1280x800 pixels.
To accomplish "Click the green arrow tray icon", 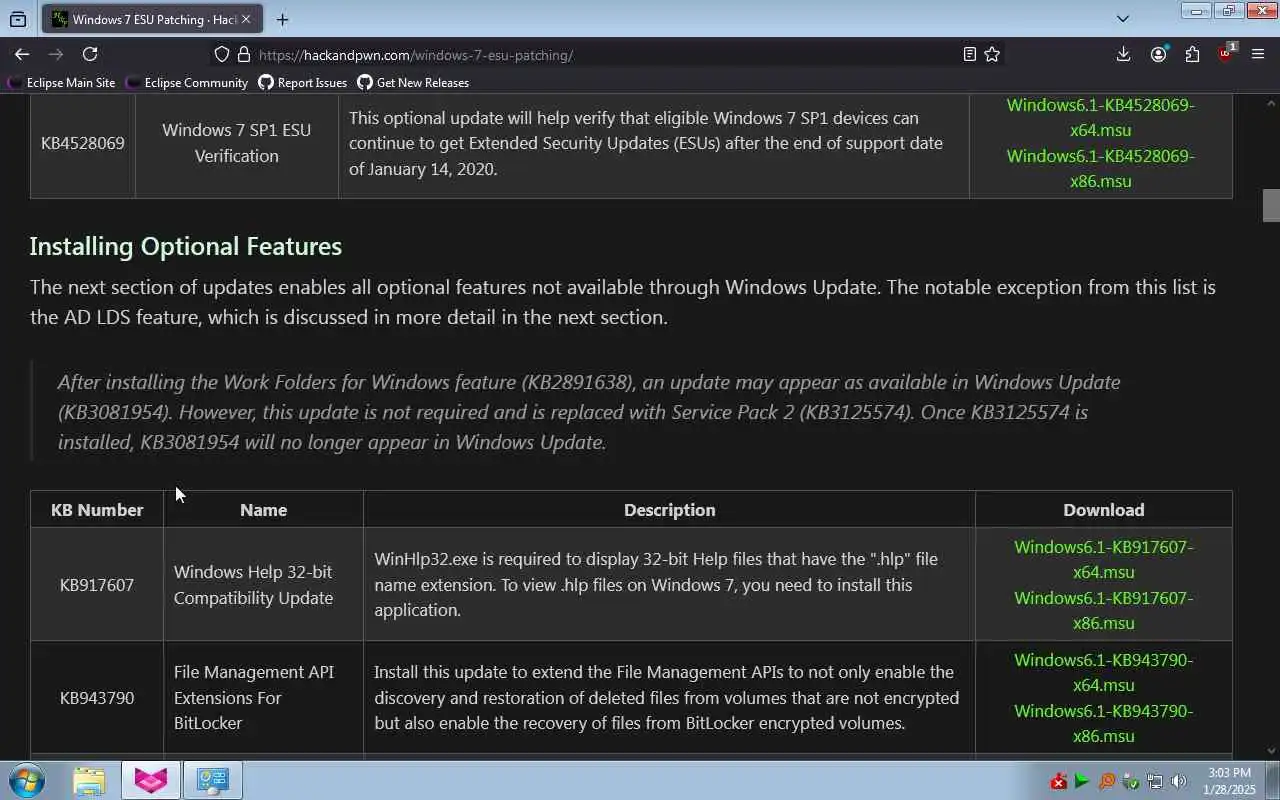I will 1082,781.
